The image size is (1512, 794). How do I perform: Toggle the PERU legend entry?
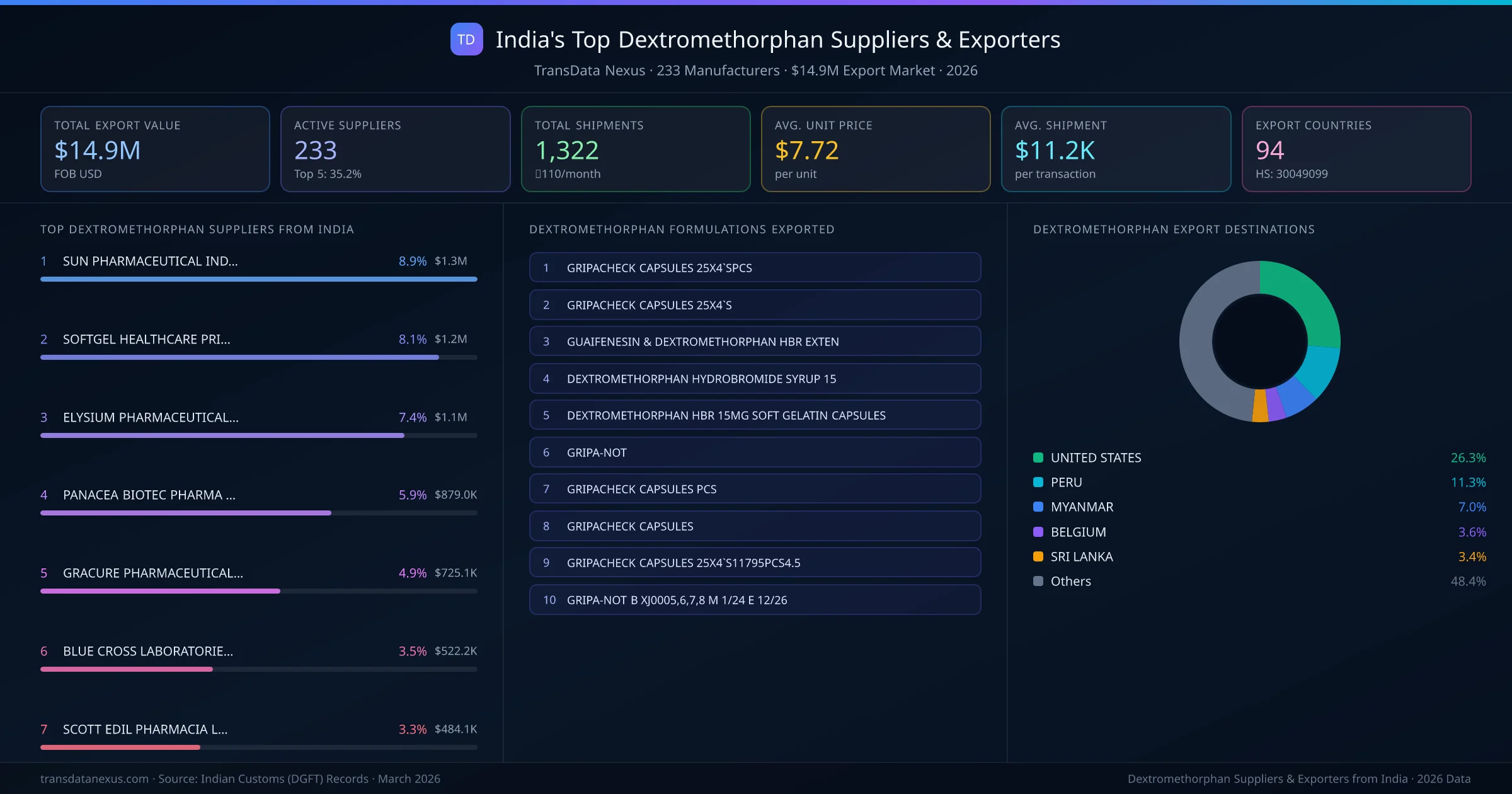coord(1066,482)
